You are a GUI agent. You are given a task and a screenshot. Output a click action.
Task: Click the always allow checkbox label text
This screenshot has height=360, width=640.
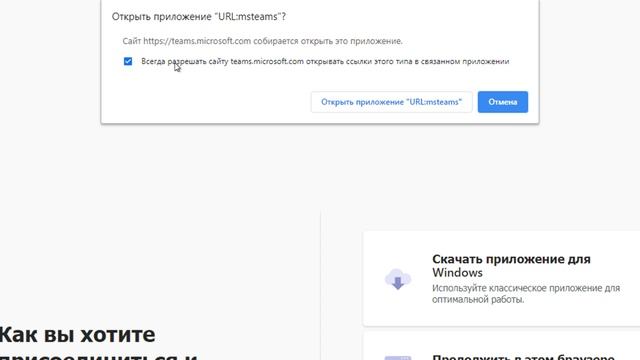[x=325, y=61]
